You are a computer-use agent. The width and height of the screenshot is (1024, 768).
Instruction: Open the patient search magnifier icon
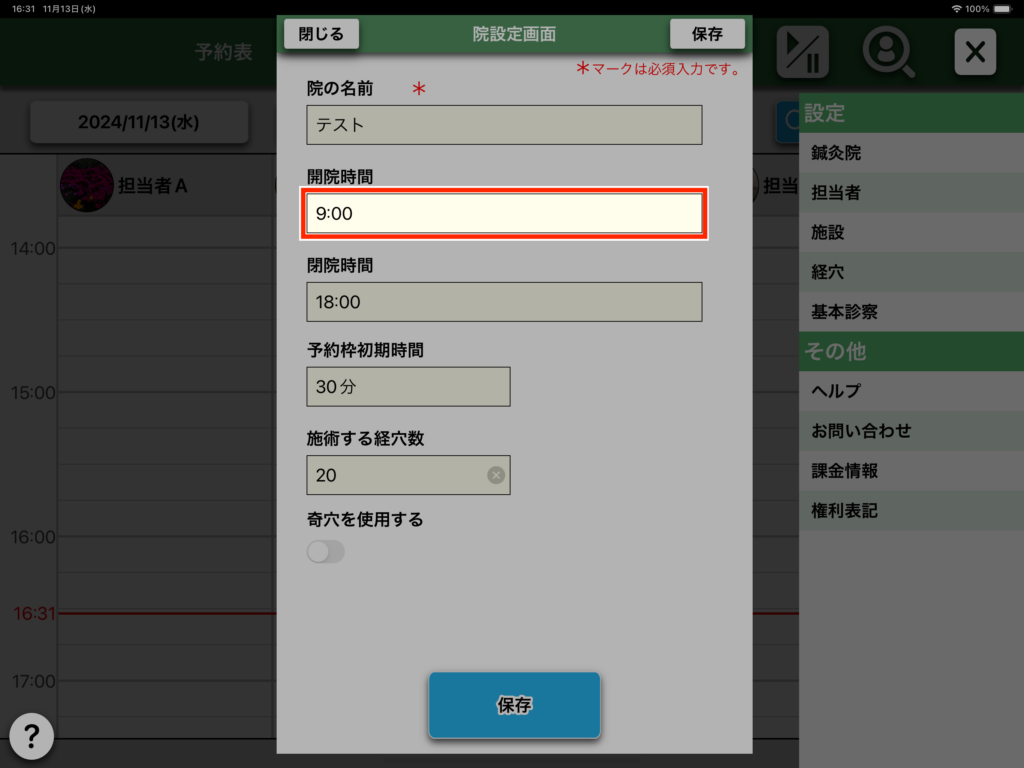[x=888, y=51]
